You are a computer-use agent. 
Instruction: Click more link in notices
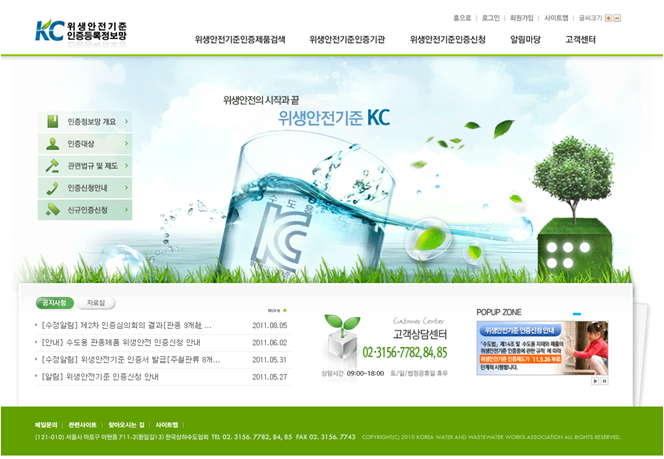pyautogui.click(x=274, y=310)
